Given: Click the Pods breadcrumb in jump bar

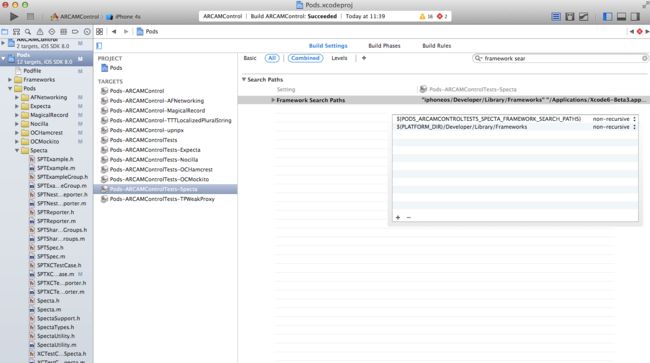Looking at the screenshot, I should click(x=148, y=31).
